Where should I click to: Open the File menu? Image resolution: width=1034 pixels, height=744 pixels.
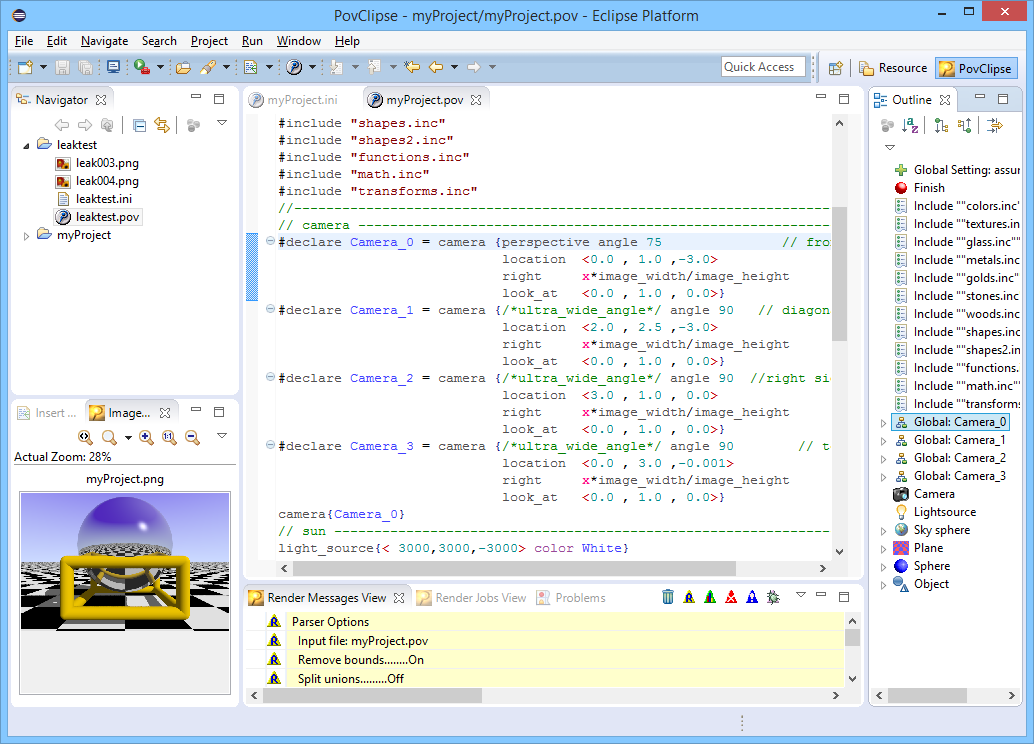pyautogui.click(x=24, y=41)
